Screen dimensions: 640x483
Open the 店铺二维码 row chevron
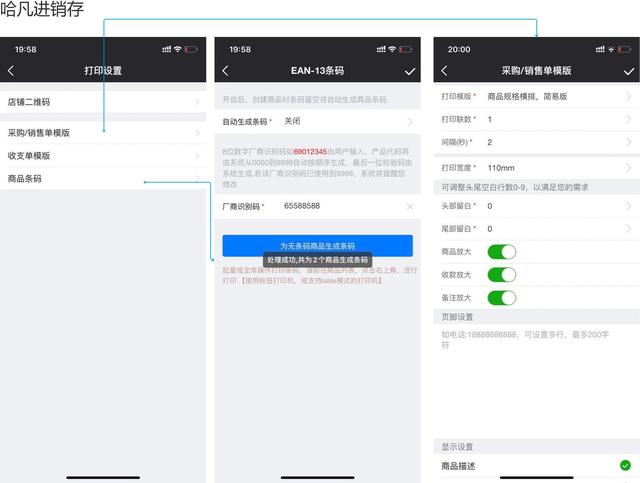[197, 102]
